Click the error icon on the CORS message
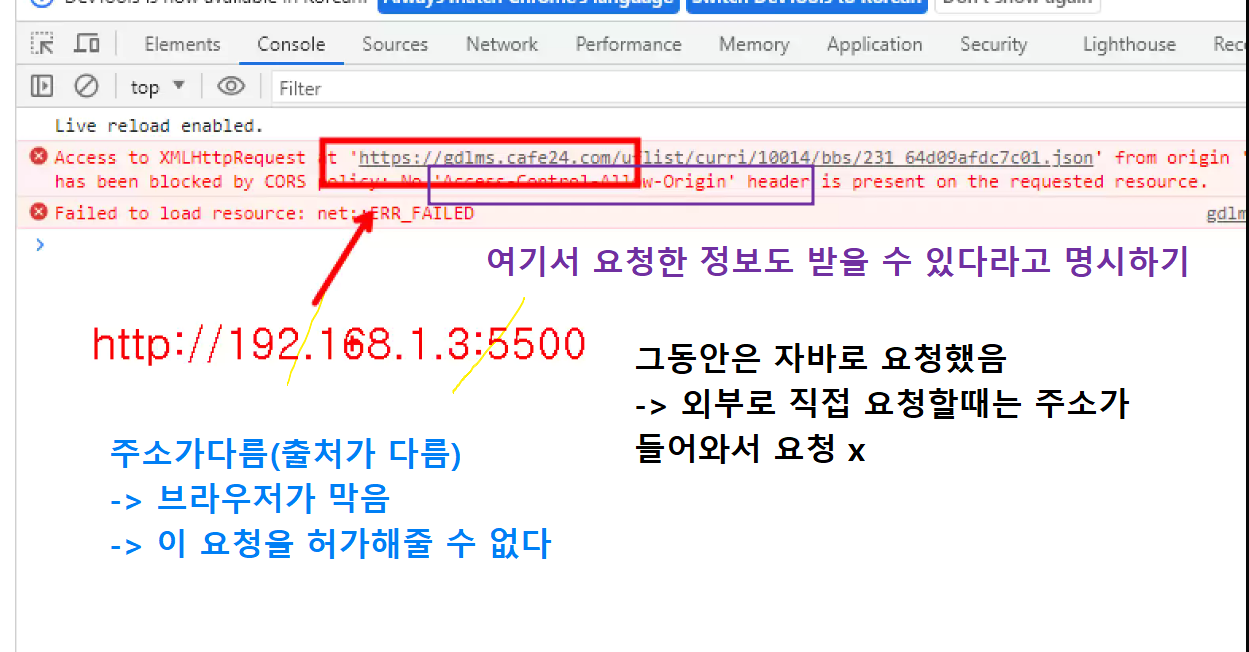Image resolution: width=1249 pixels, height=652 pixels. pos(39,156)
